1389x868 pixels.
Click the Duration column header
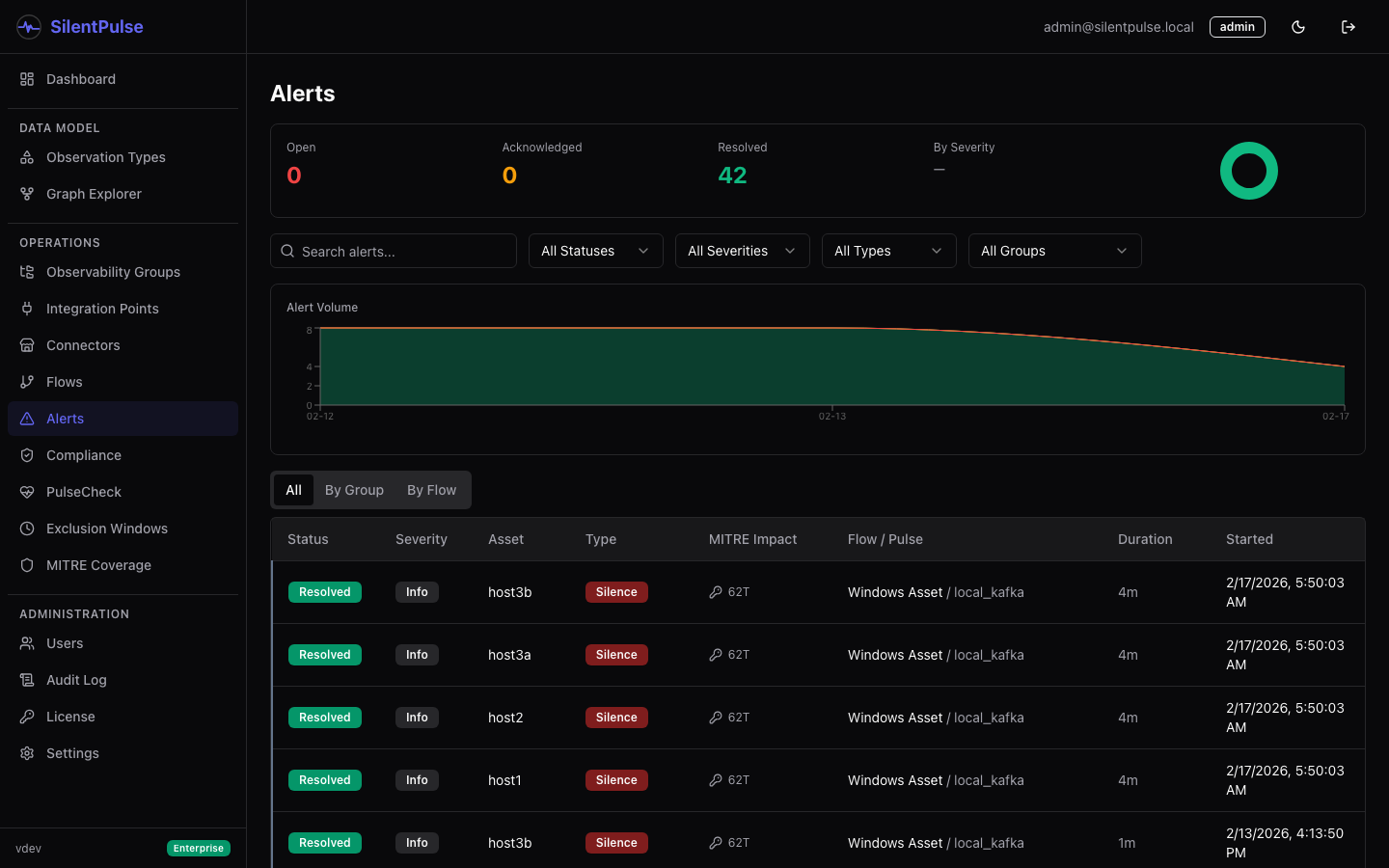1145,539
